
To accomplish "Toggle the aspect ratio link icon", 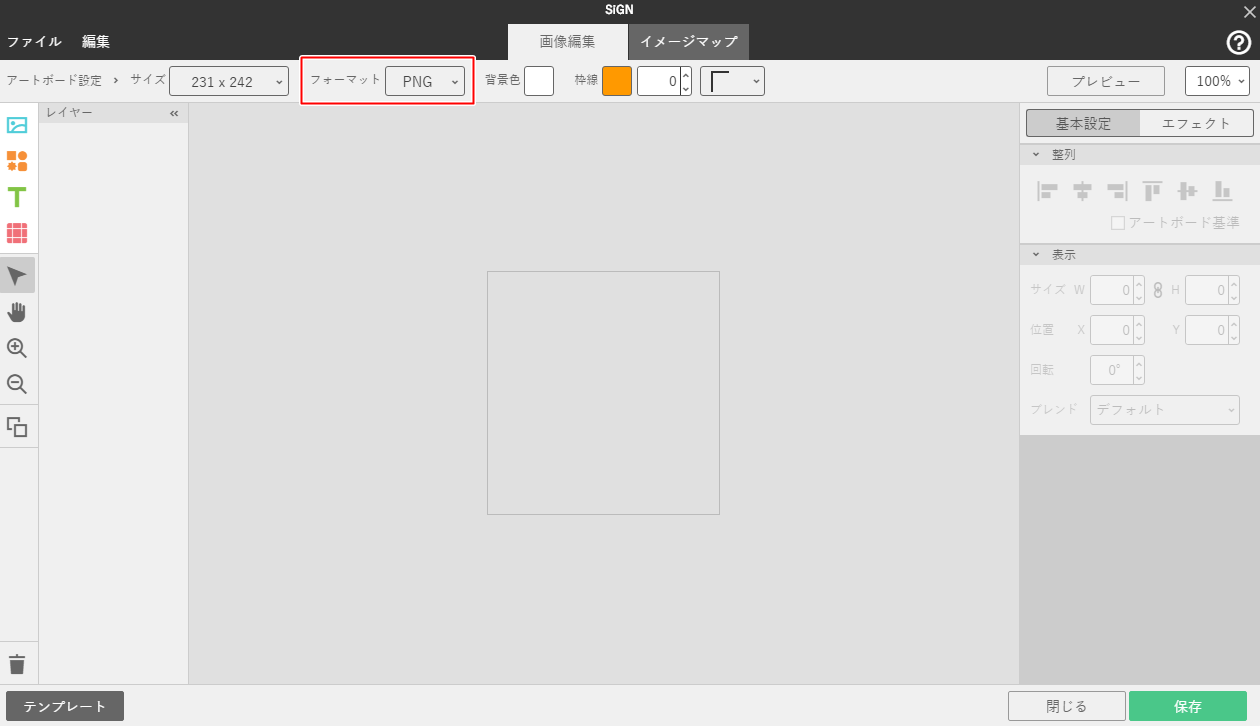I will click(x=1158, y=291).
